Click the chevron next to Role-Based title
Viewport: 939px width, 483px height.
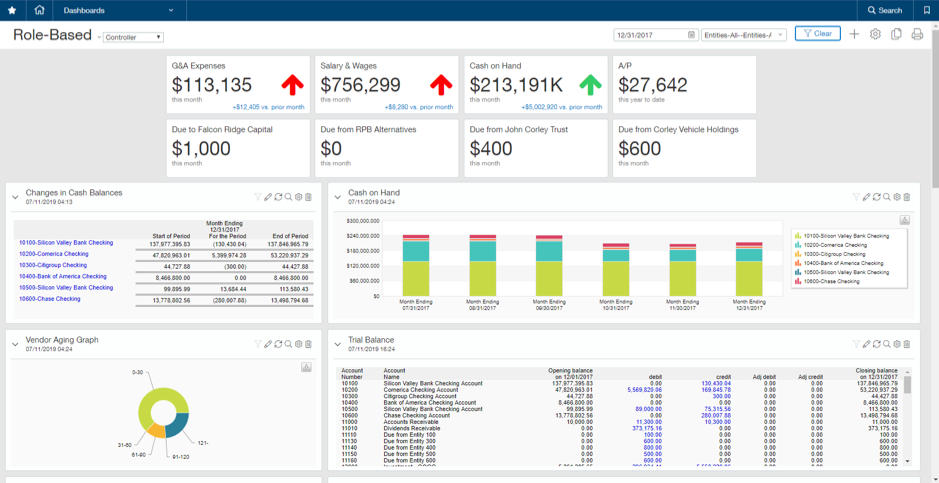pyautogui.click(x=99, y=37)
